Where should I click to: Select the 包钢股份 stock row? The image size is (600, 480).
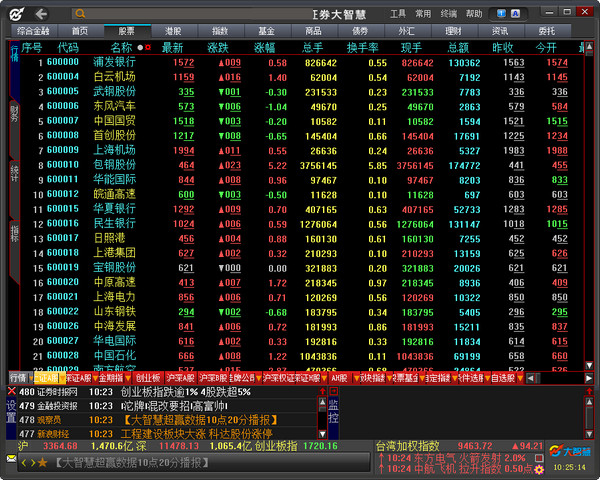[302, 165]
